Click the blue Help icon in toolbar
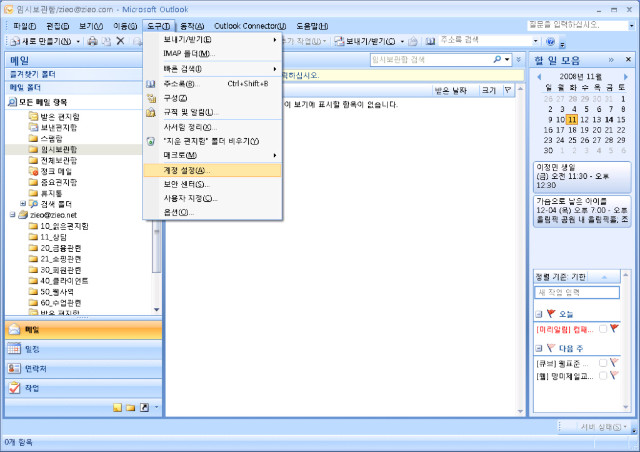 pos(550,41)
